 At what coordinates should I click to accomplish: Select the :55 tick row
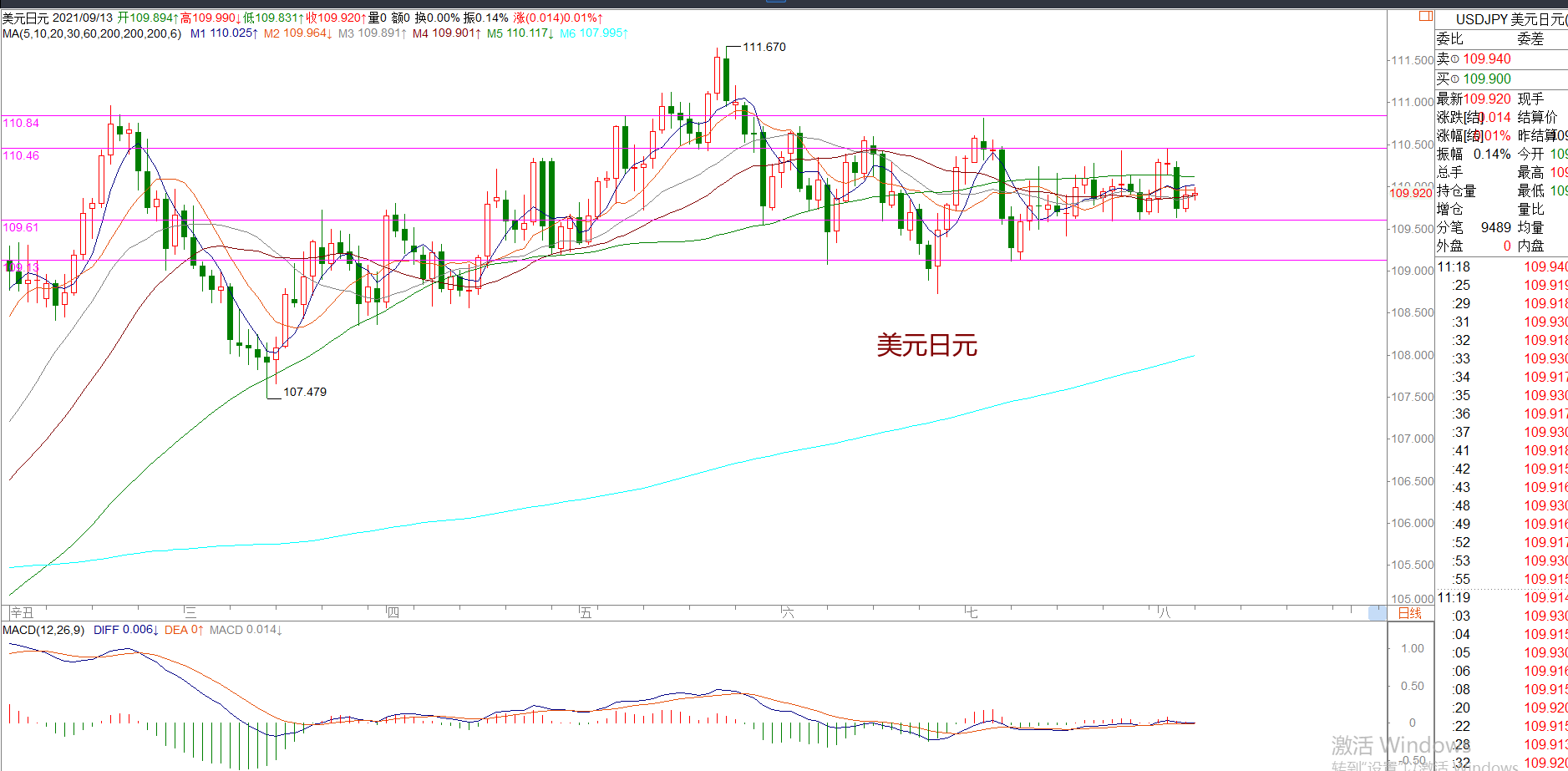point(1502,579)
